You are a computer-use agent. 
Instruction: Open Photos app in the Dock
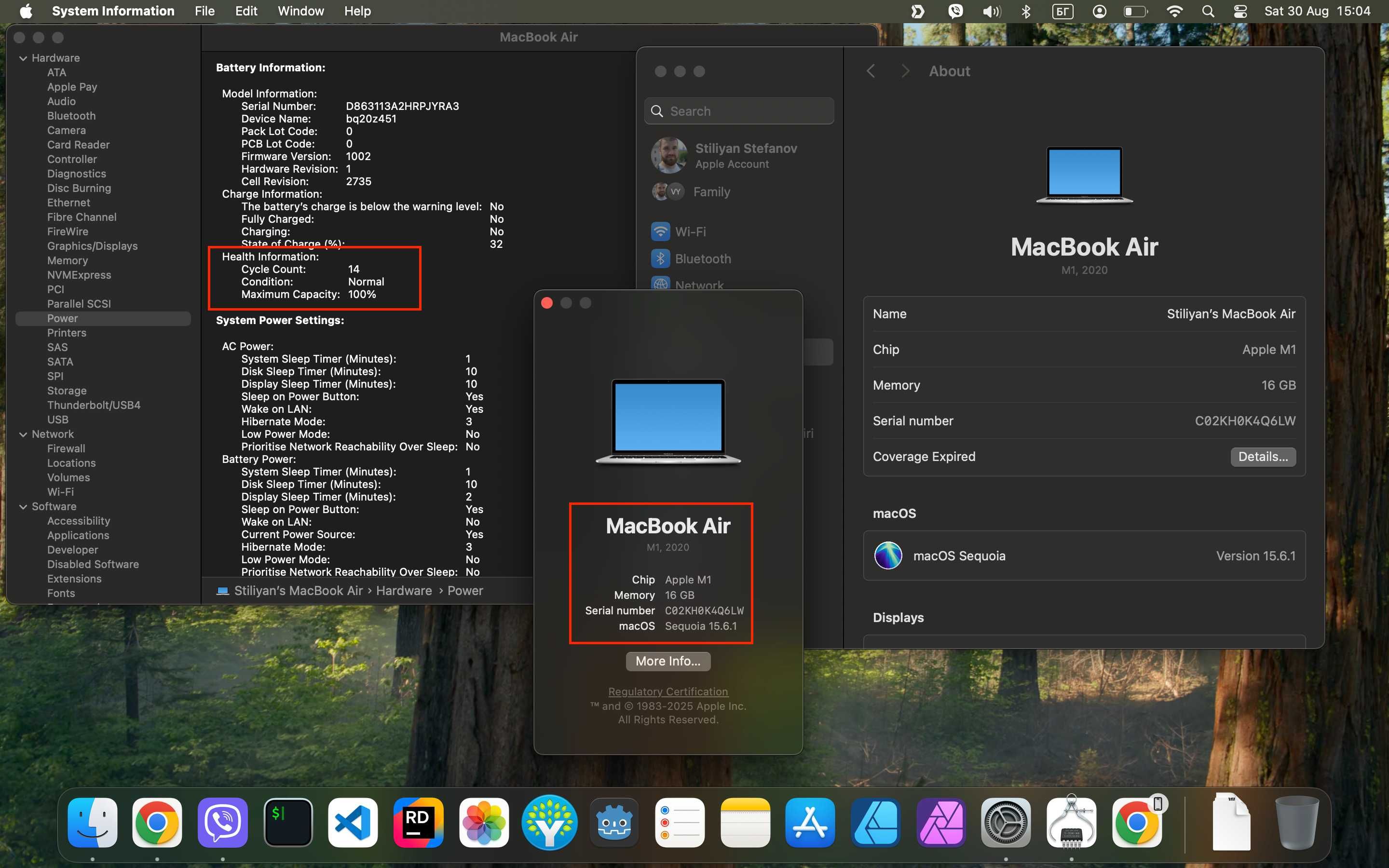pyautogui.click(x=484, y=822)
